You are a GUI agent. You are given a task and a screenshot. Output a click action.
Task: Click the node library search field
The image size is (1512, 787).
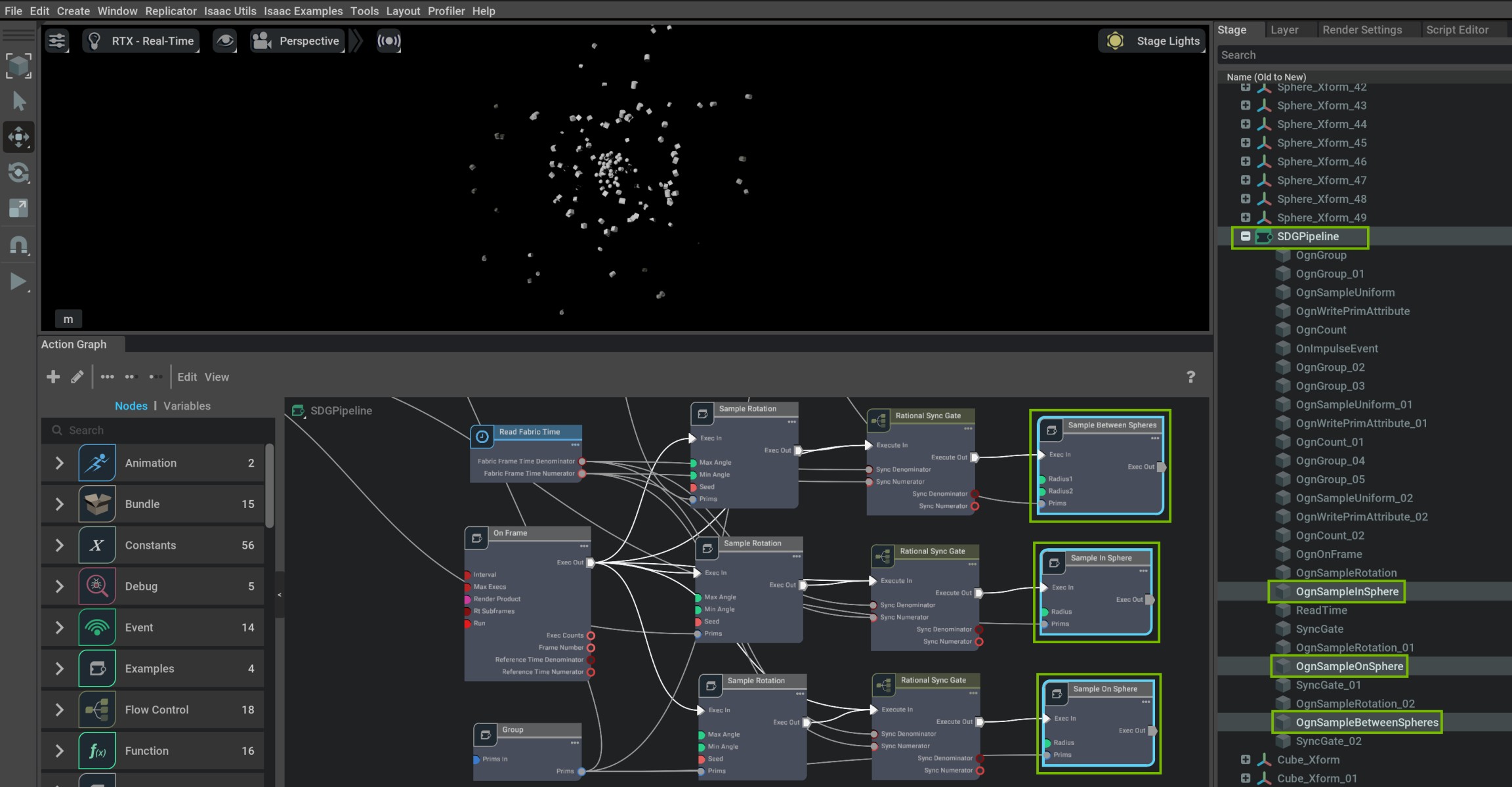click(x=158, y=430)
